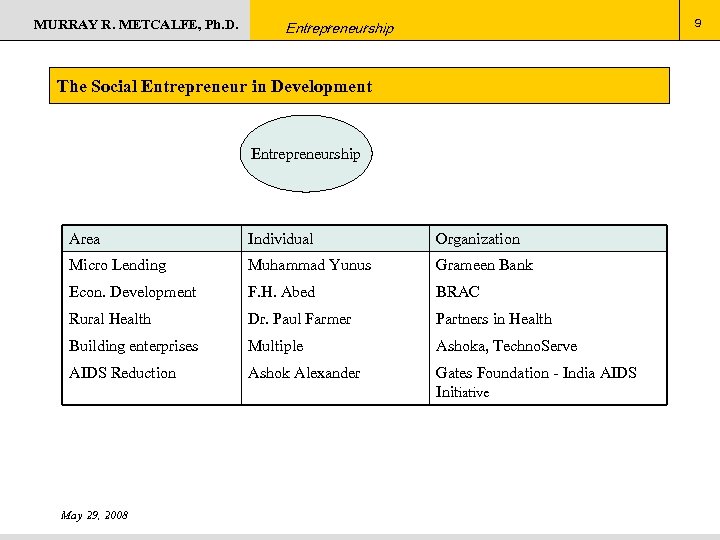Select the name Dr. Paul Farmer
Viewport: 720px width, 540px height.
pyautogui.click(x=299, y=319)
